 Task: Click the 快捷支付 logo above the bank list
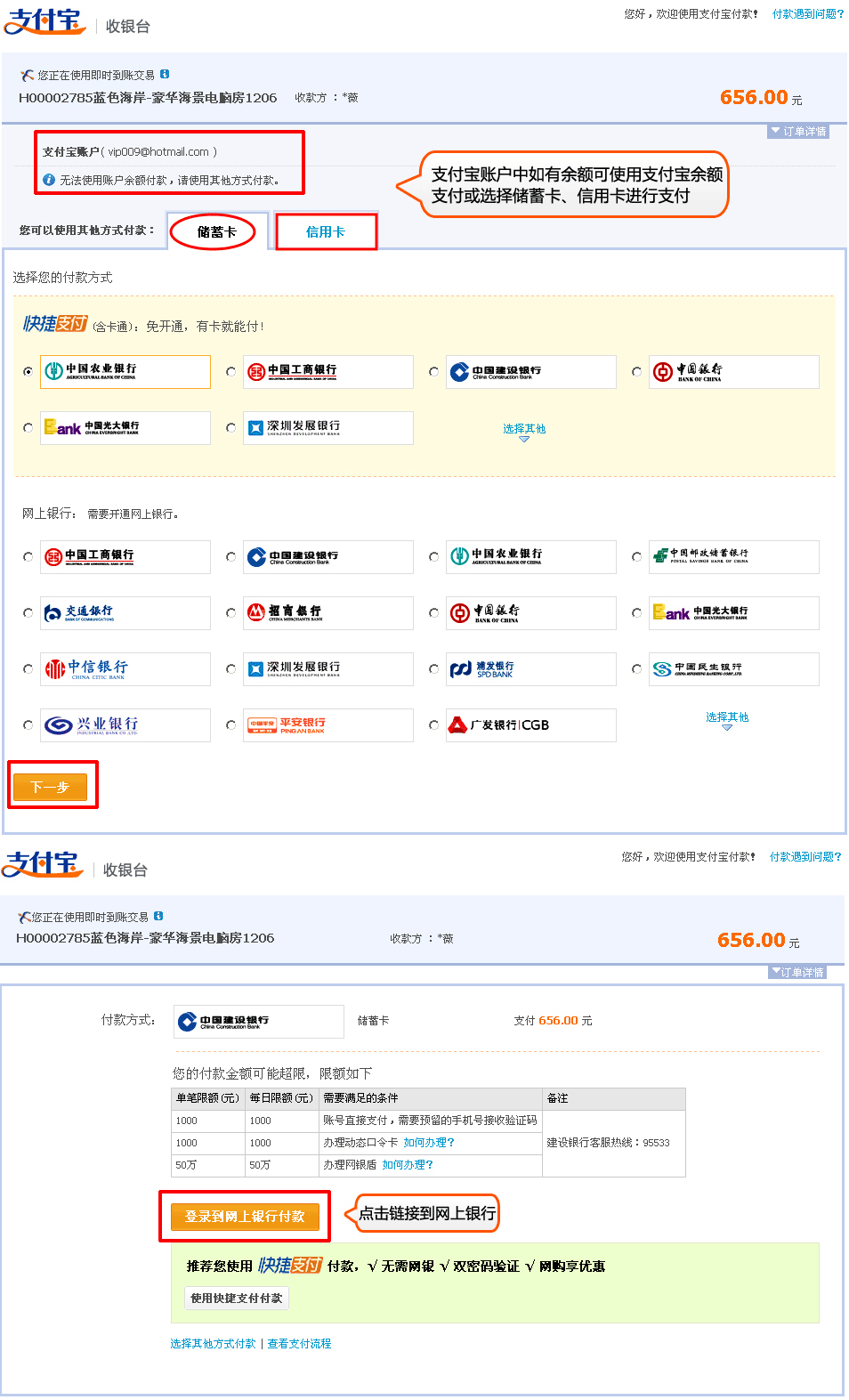55,324
